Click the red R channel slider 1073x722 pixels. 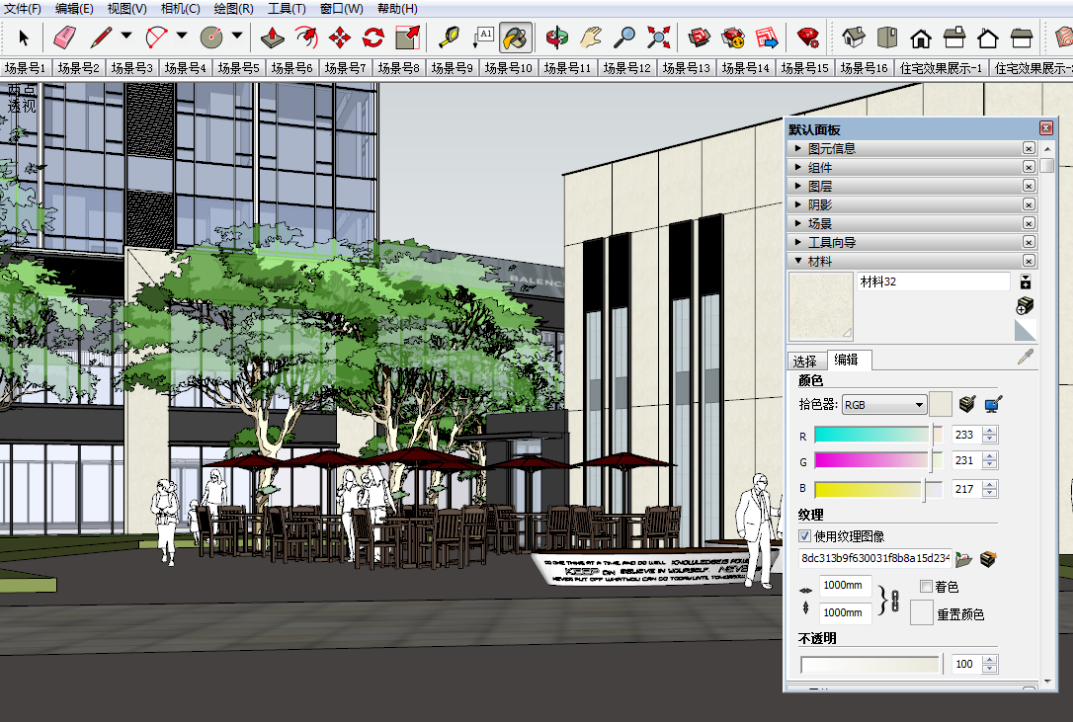pos(877,435)
